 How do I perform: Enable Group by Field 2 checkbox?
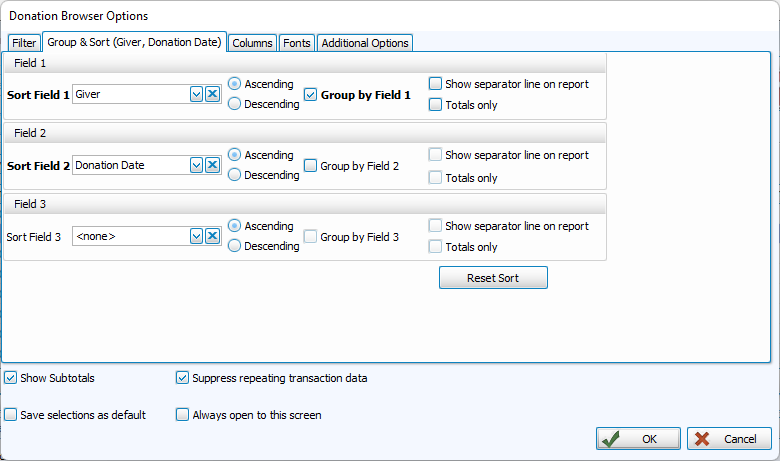tap(311, 166)
